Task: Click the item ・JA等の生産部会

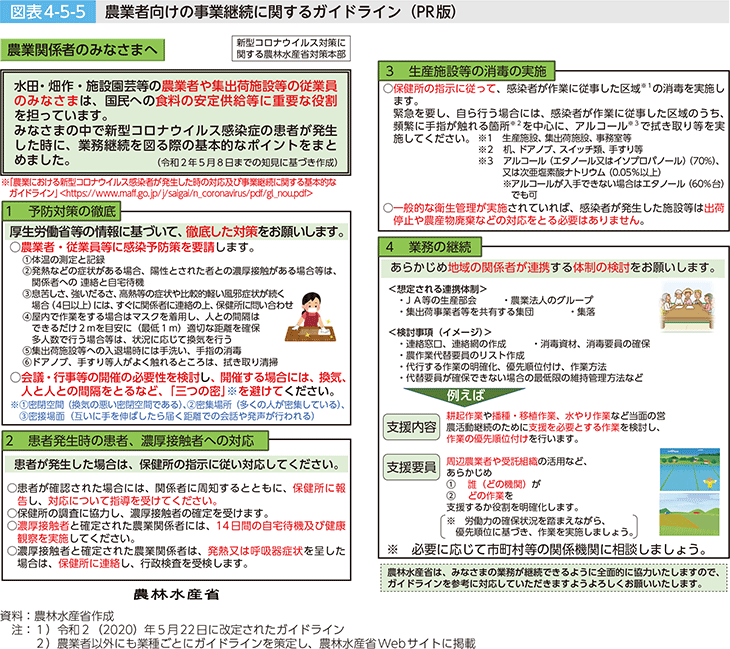Action: tap(437, 300)
